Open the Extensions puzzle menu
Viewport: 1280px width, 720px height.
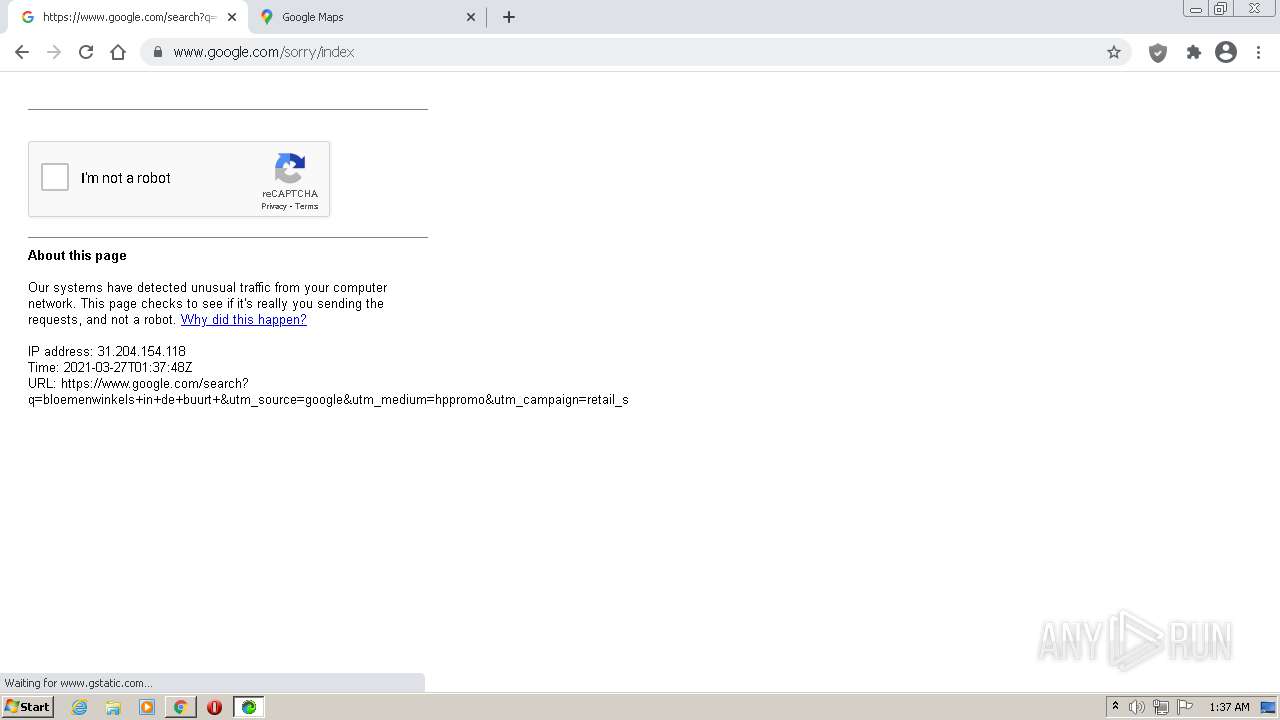coord(1193,52)
